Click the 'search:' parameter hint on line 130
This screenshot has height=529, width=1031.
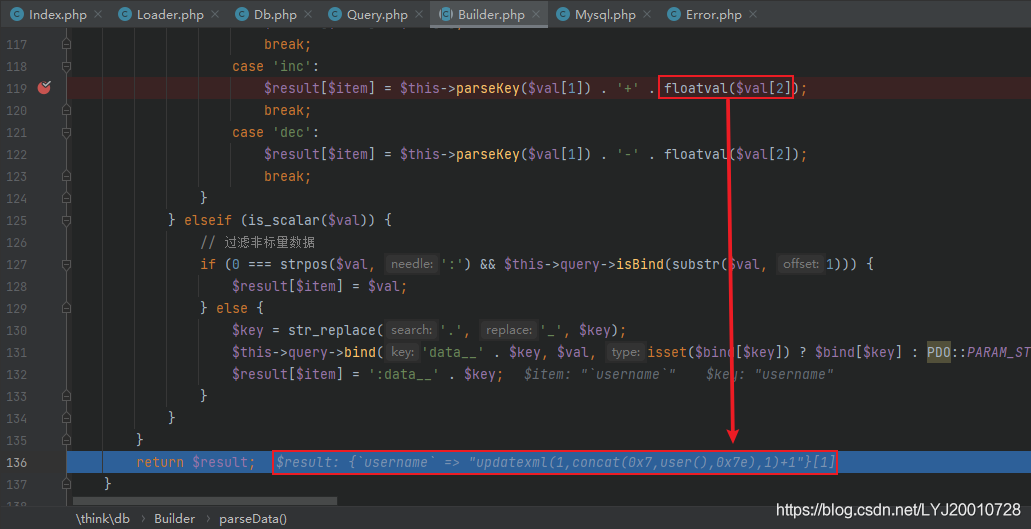412,330
